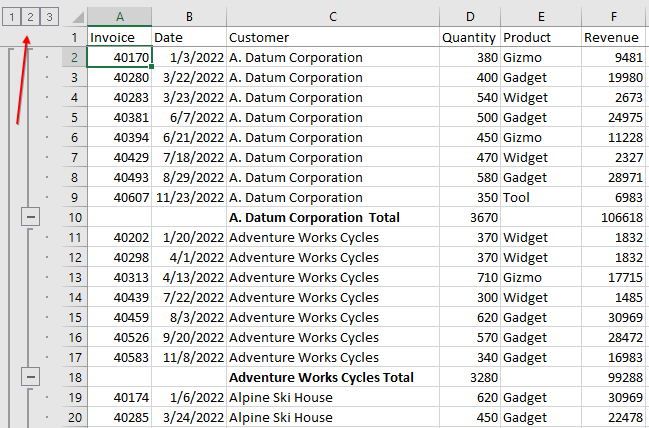Select invoice cell 40285

(120, 417)
